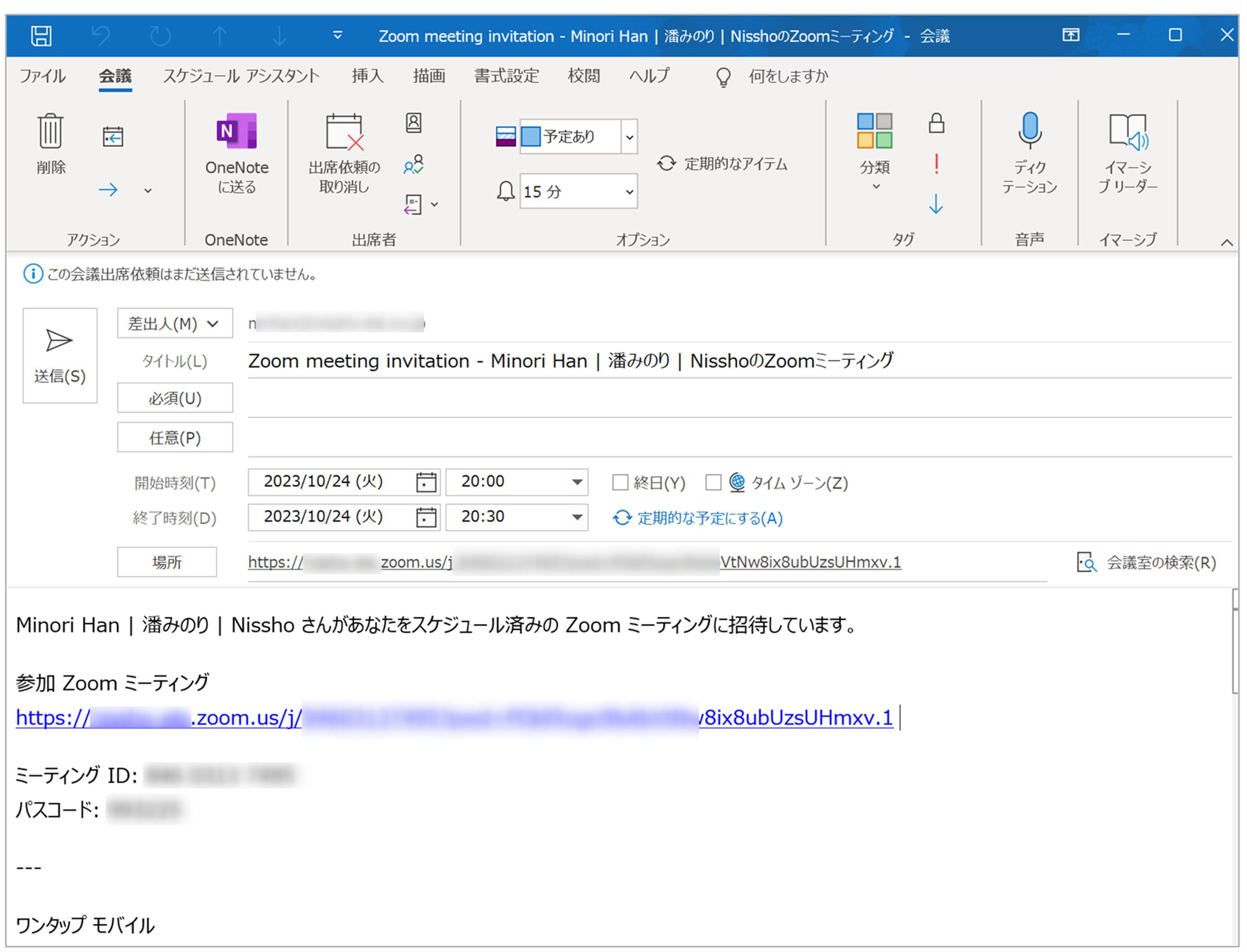Click the optional attendees input field
1247x952 pixels.
740,437
